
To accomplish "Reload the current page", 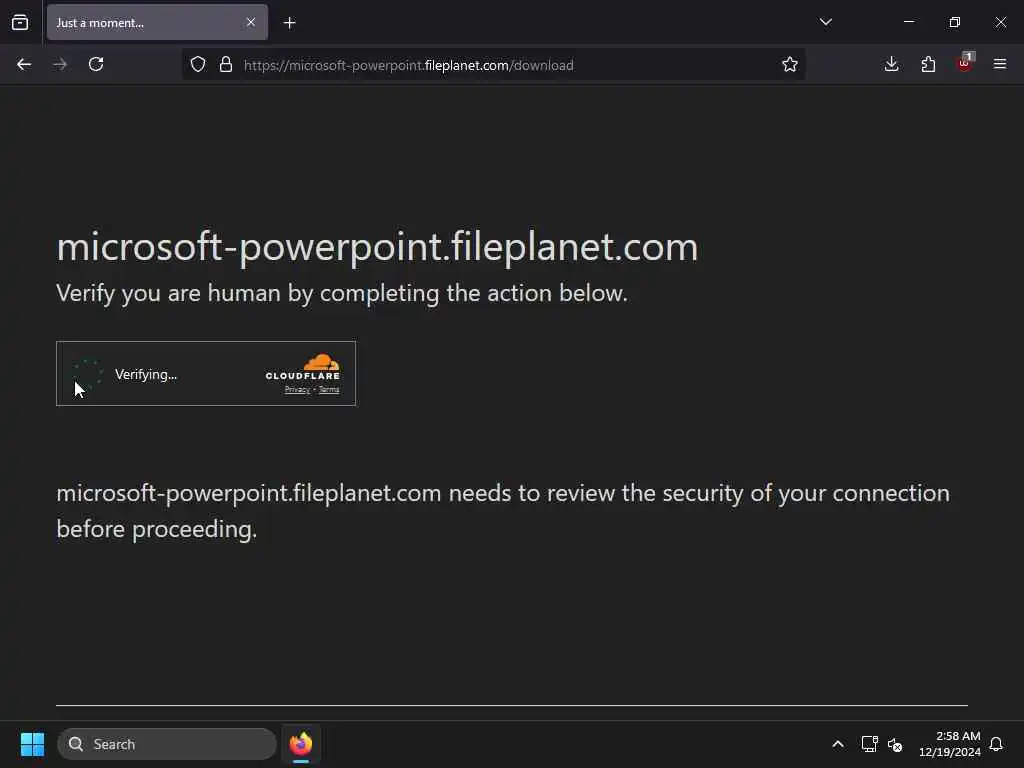I will 96,64.
